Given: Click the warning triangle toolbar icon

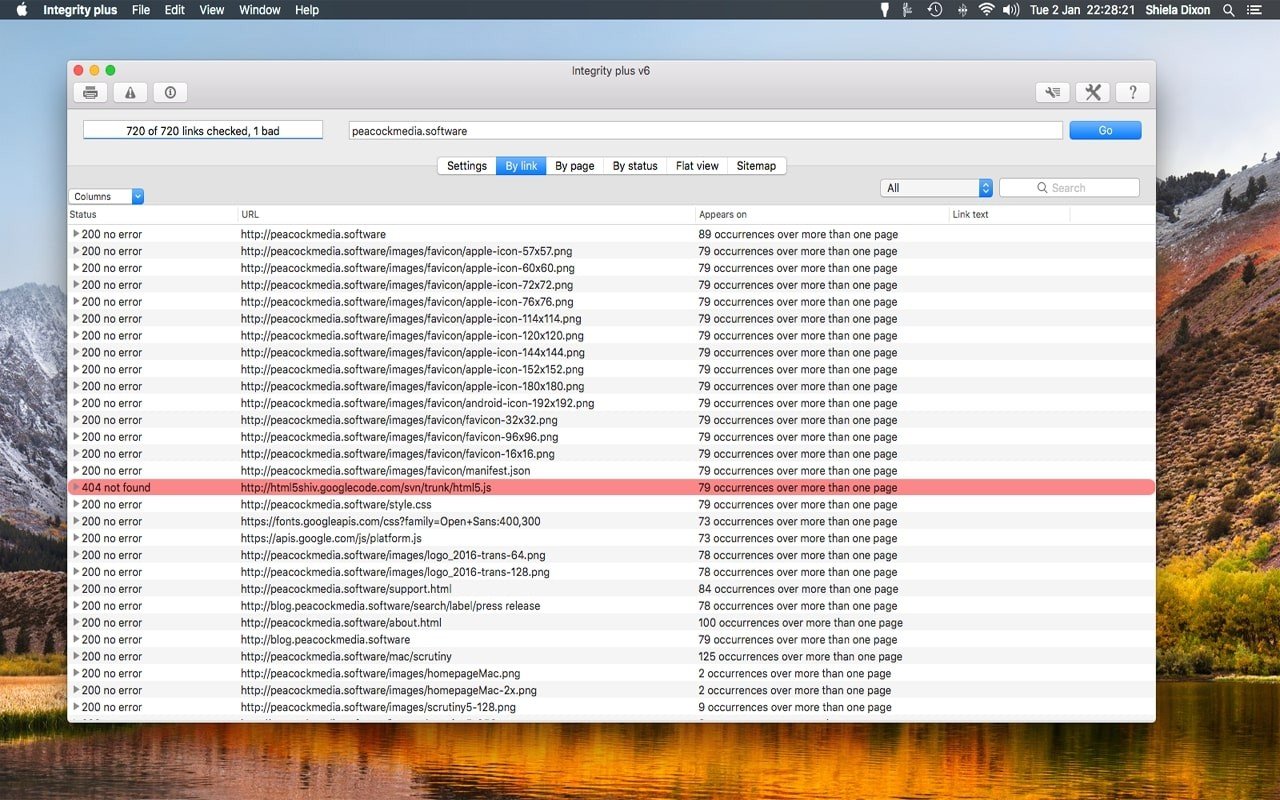Looking at the screenshot, I should click(x=130, y=93).
